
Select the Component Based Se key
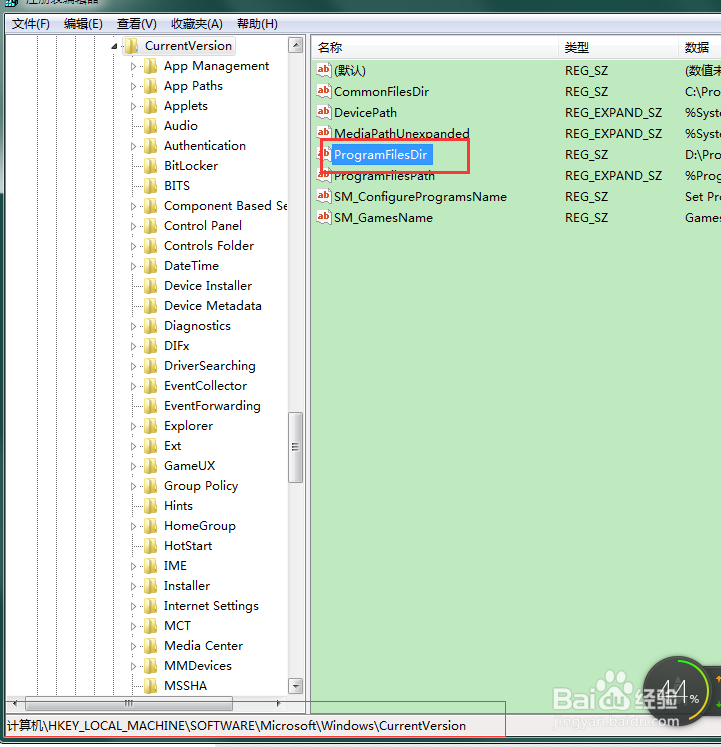click(x=225, y=206)
